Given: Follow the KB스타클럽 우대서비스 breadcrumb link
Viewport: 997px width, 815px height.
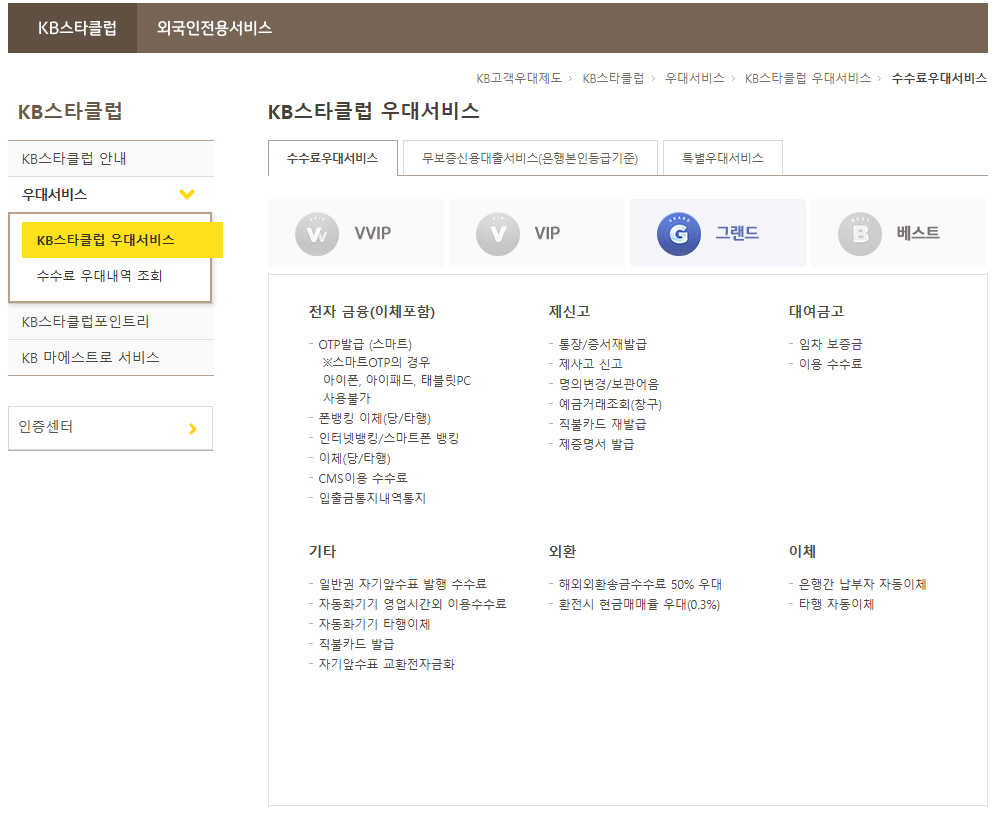Looking at the screenshot, I should point(808,78).
